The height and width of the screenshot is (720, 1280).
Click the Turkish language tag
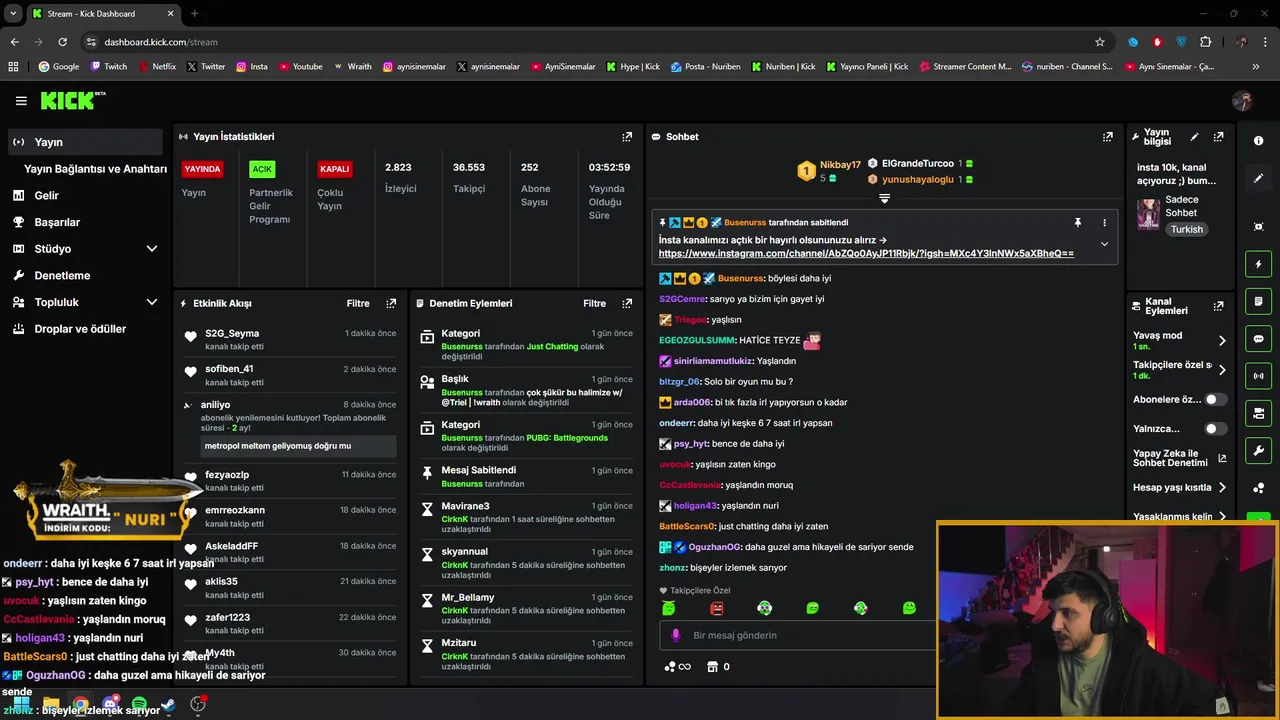click(x=1187, y=230)
